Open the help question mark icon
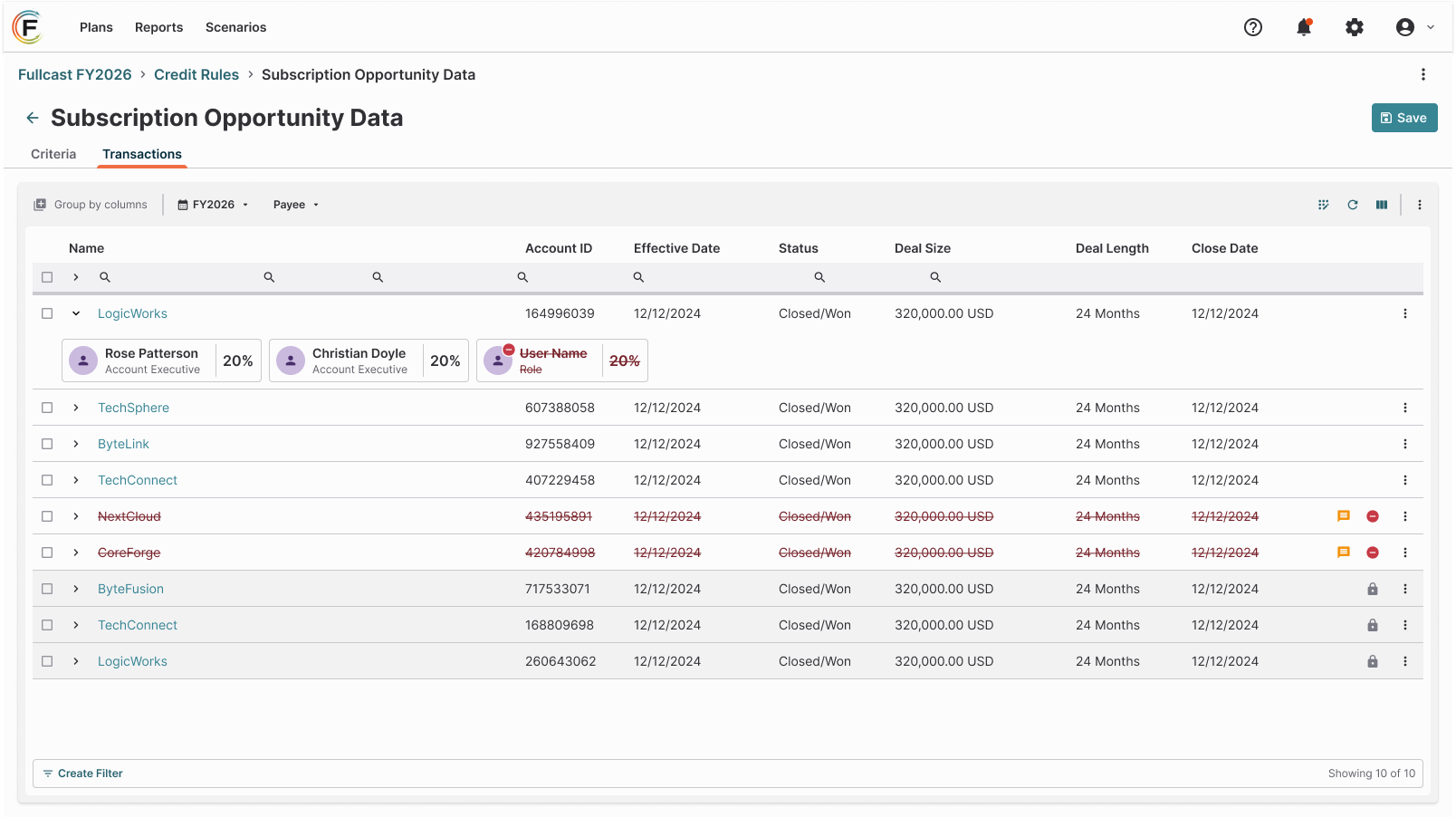Image resolution: width=1456 pixels, height=817 pixels. coord(1253,27)
